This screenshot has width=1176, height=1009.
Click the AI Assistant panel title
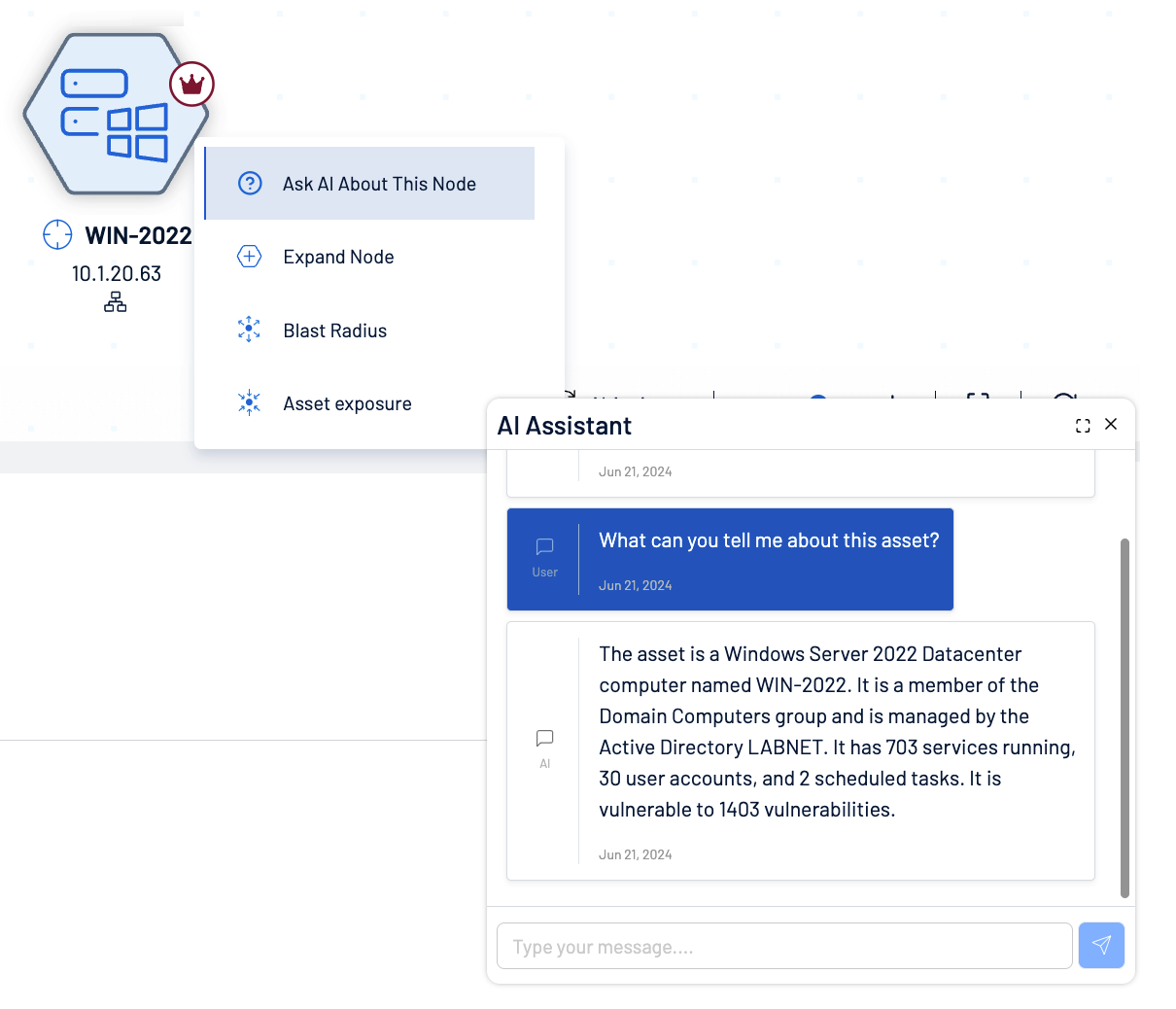click(x=565, y=426)
